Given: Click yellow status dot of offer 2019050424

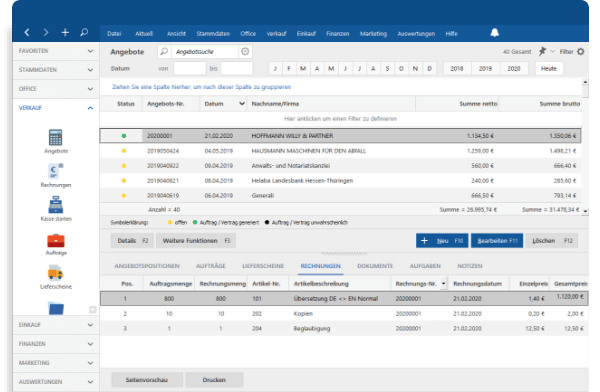Looking at the screenshot, I should tap(124, 151).
